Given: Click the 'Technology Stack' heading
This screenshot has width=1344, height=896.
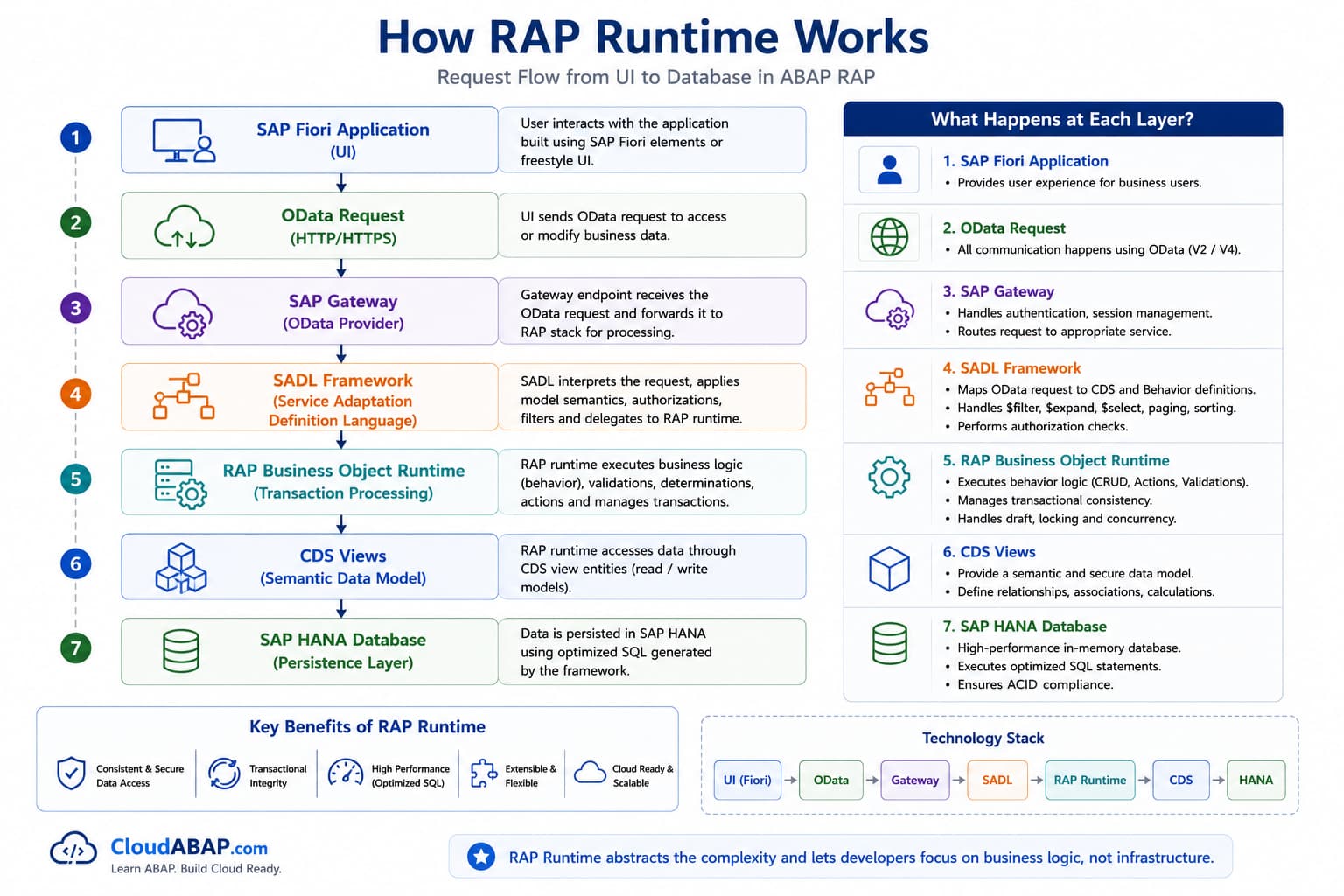Looking at the screenshot, I should (x=983, y=738).
